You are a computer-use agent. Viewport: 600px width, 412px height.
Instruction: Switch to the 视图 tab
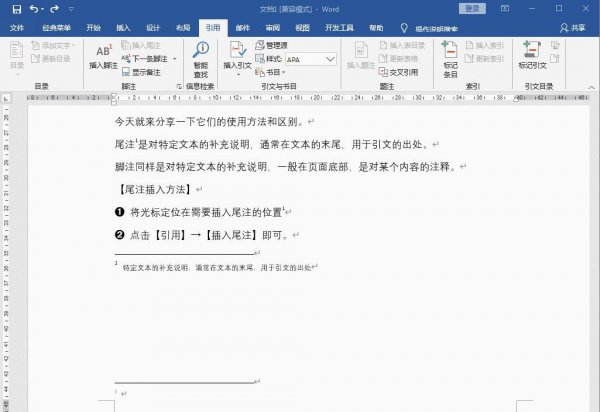tap(302, 28)
